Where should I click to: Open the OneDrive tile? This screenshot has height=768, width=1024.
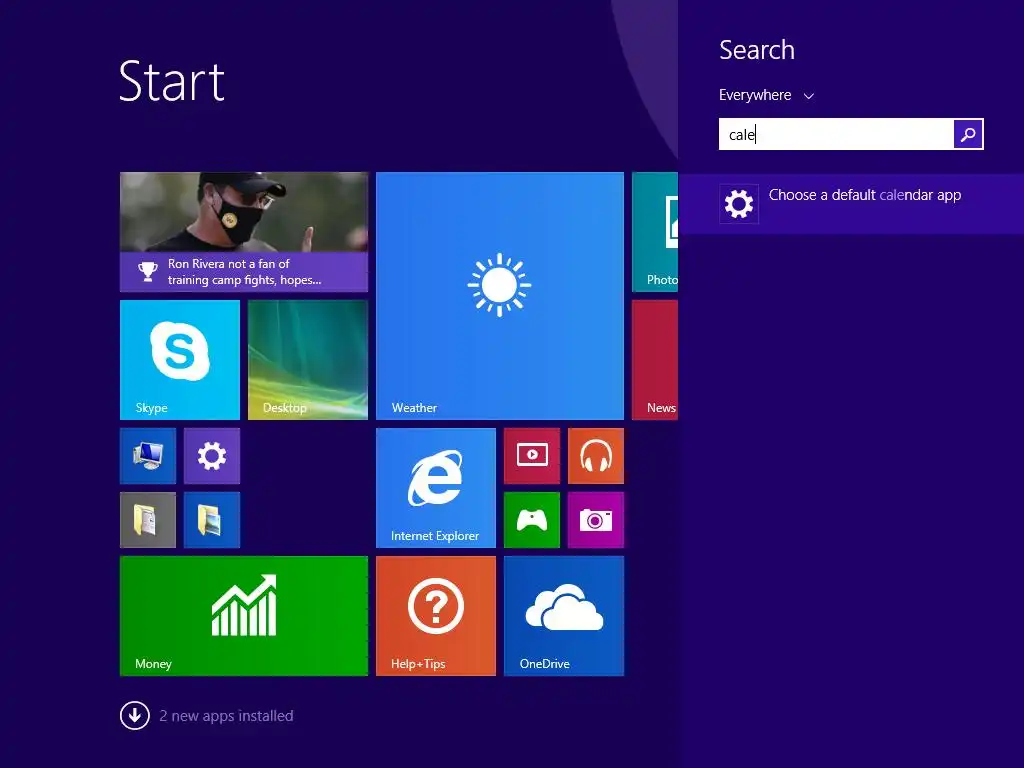(564, 616)
